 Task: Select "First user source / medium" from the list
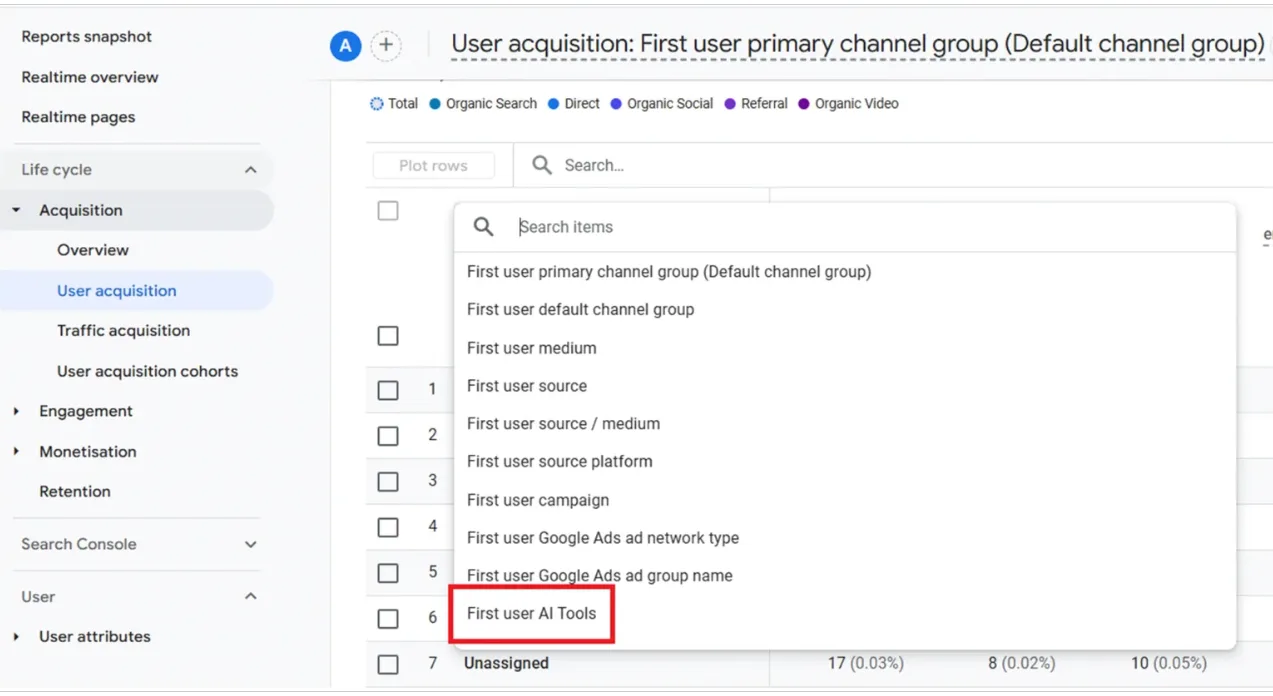(563, 423)
